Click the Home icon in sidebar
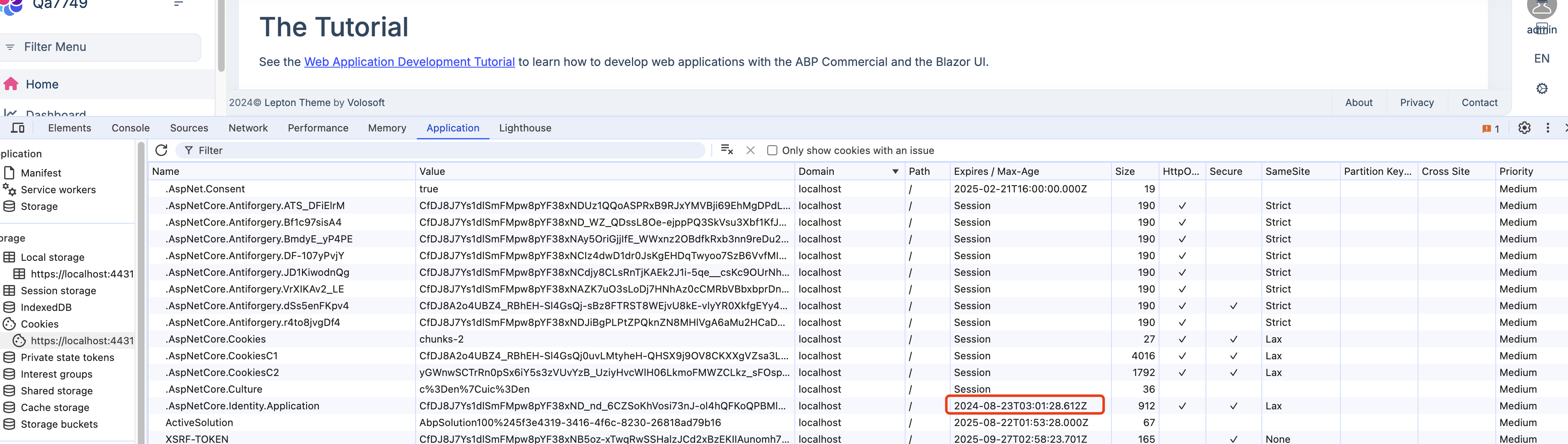 coord(11,84)
